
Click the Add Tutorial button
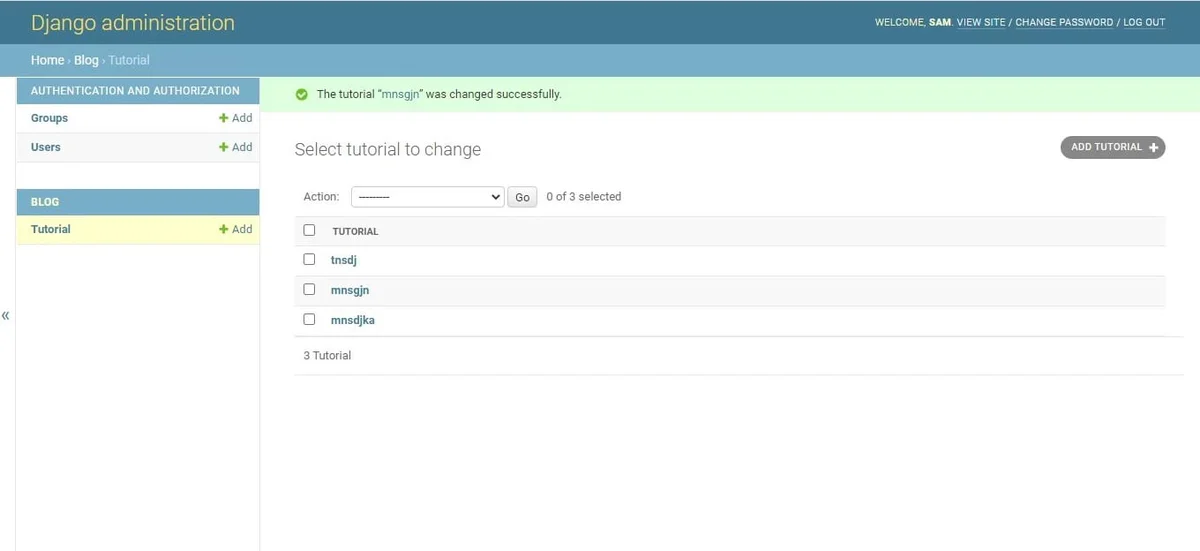point(1113,147)
